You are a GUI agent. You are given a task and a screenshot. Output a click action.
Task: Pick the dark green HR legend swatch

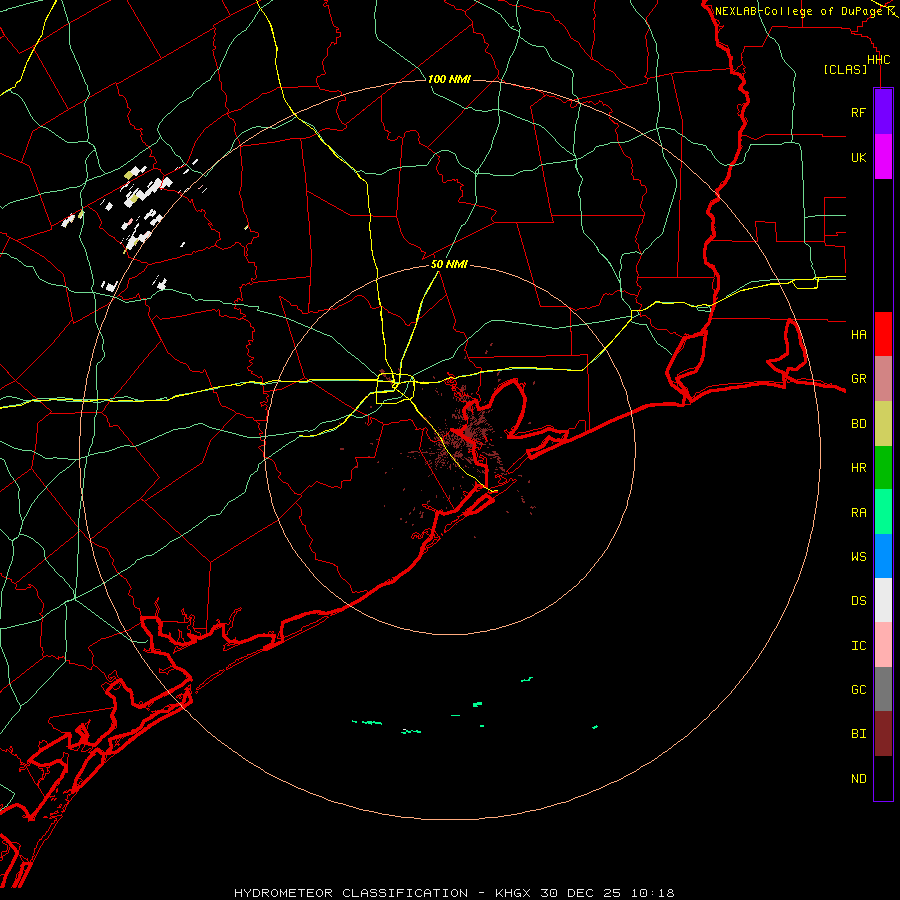(883, 468)
